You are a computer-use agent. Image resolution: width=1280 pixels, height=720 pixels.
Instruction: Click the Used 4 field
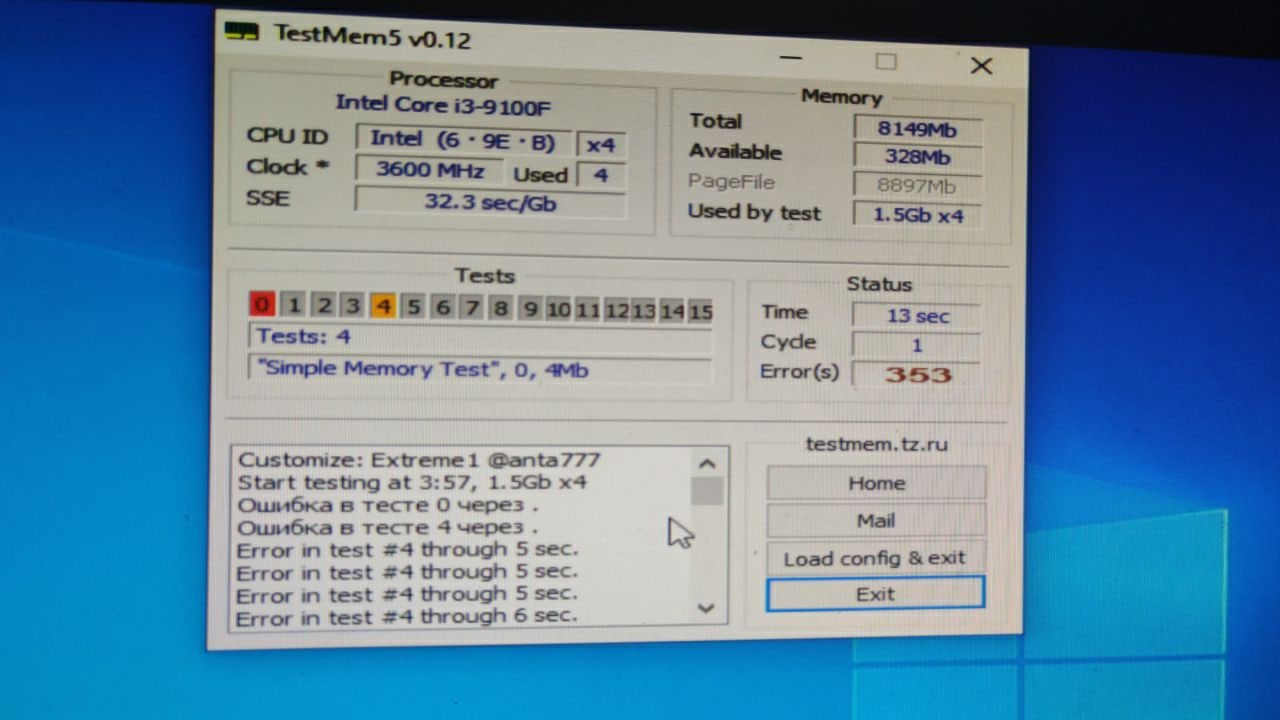coord(601,175)
